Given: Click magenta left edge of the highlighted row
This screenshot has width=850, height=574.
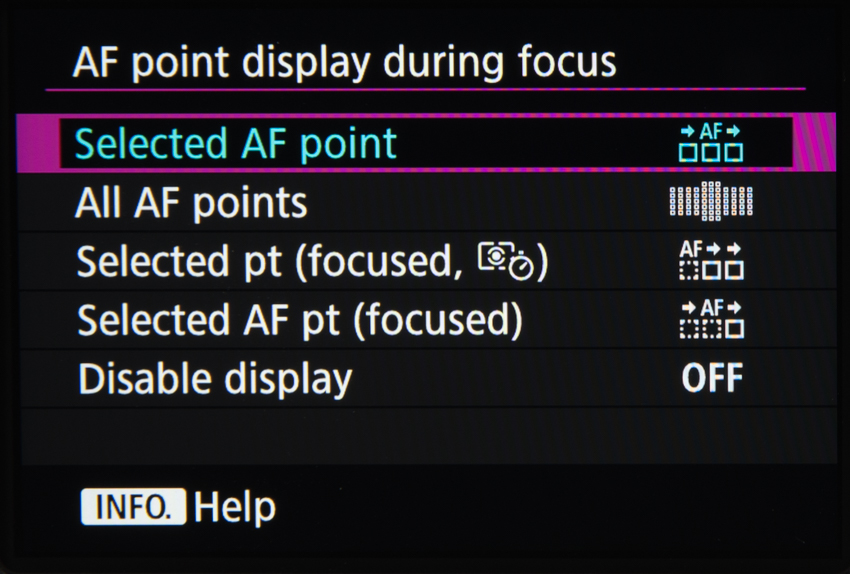Looking at the screenshot, I should [x=38, y=143].
